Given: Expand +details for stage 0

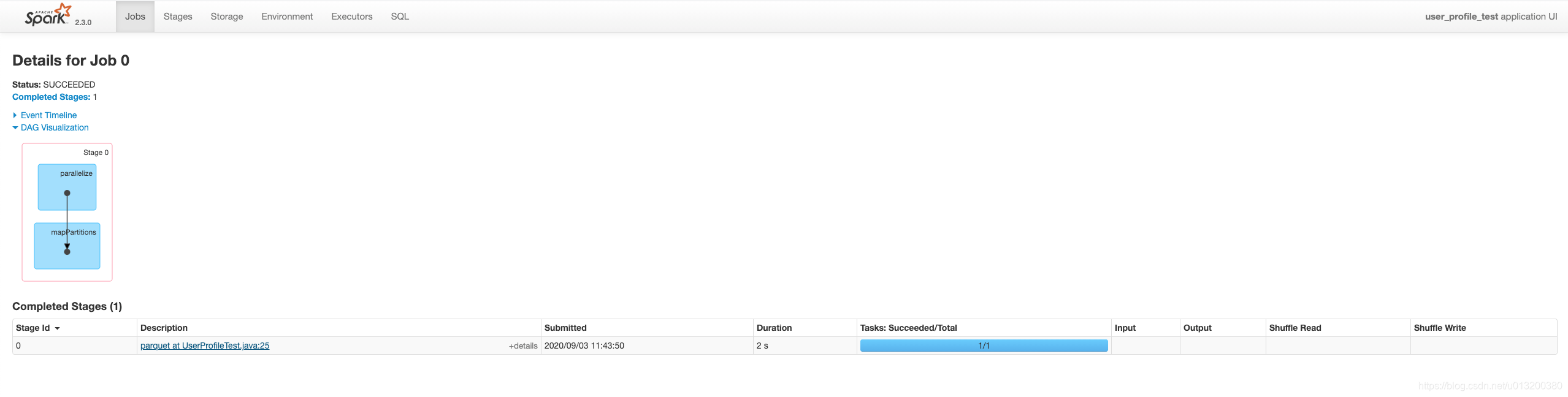Looking at the screenshot, I should click(x=523, y=346).
